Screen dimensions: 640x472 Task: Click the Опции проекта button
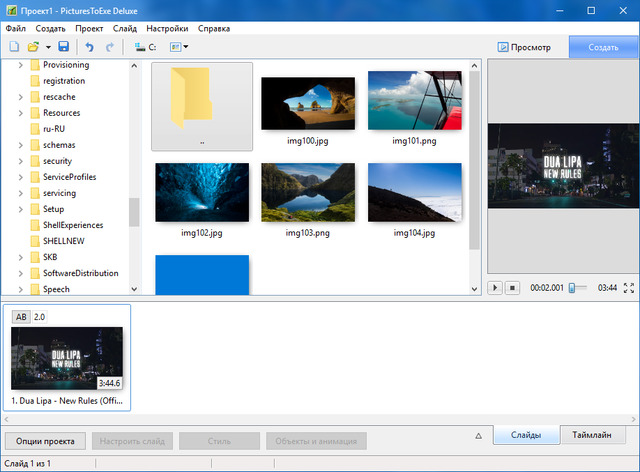(x=45, y=441)
